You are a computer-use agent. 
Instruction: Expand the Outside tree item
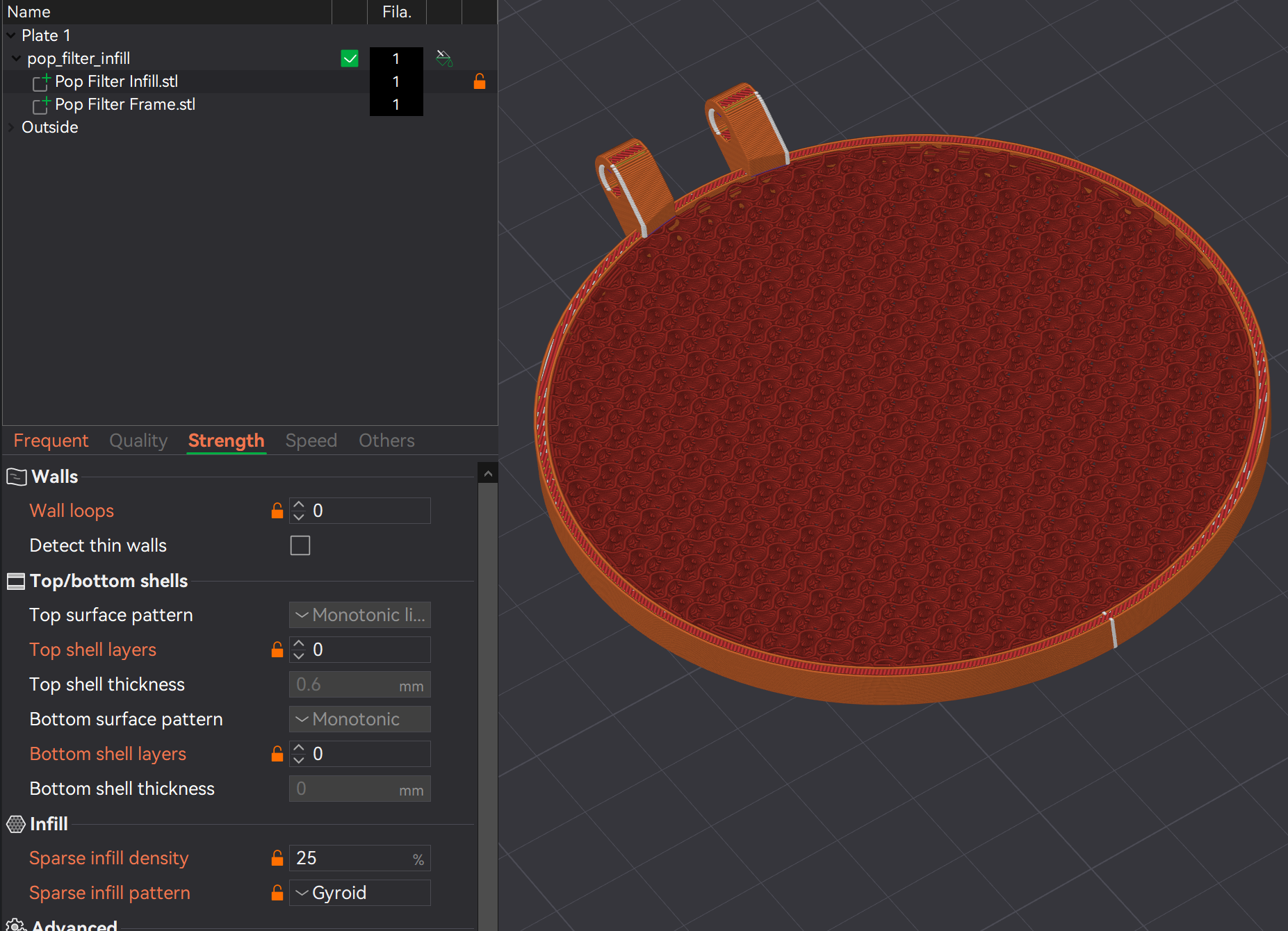[x=10, y=126]
